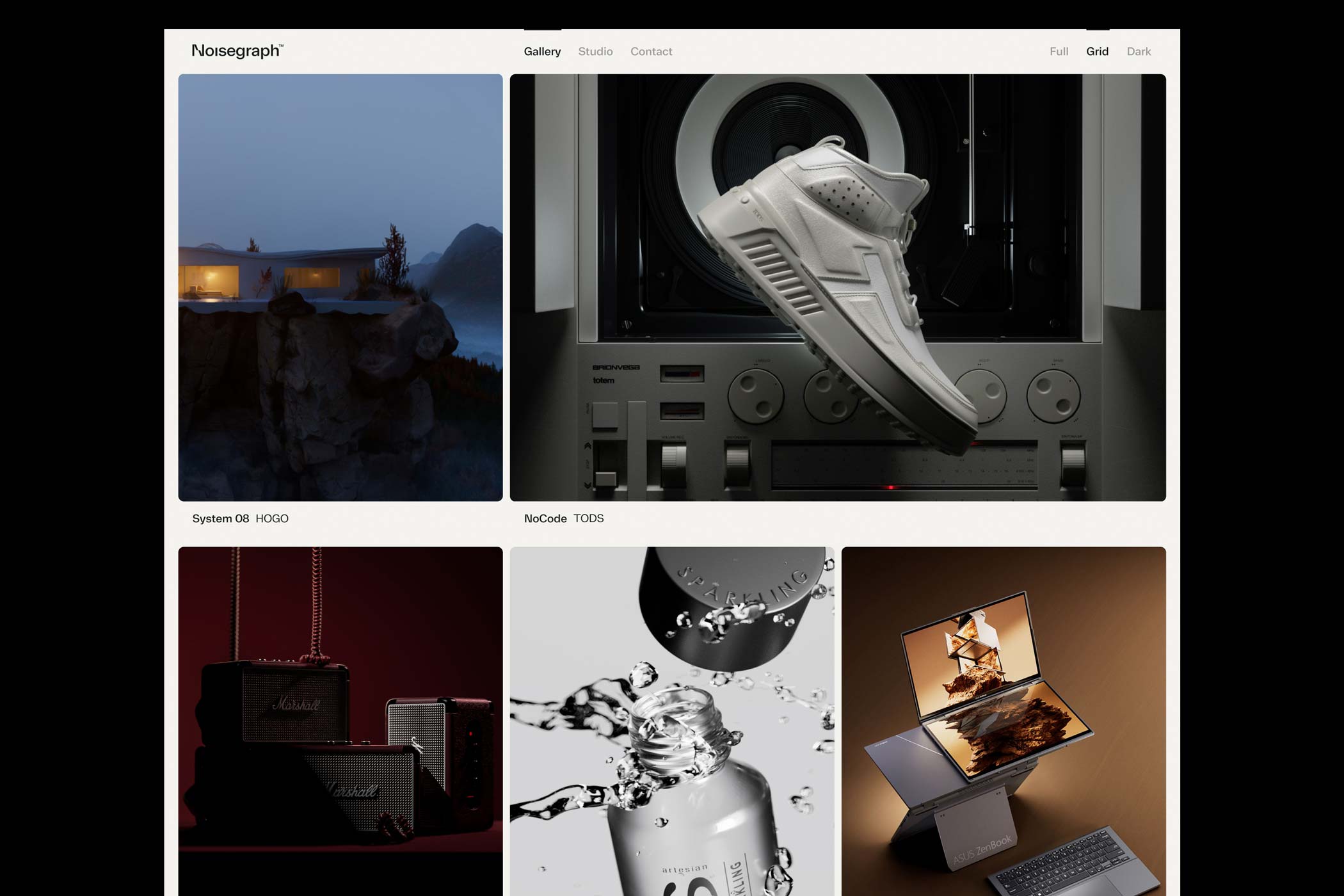Viewport: 1344px width, 896px height.
Task: Open the Gallery tab
Action: coord(542,51)
